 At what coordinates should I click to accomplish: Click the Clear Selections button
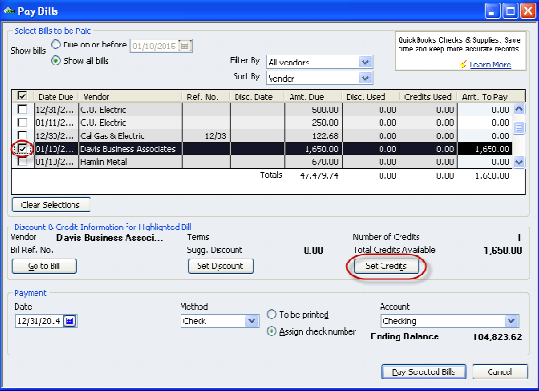coord(51,205)
